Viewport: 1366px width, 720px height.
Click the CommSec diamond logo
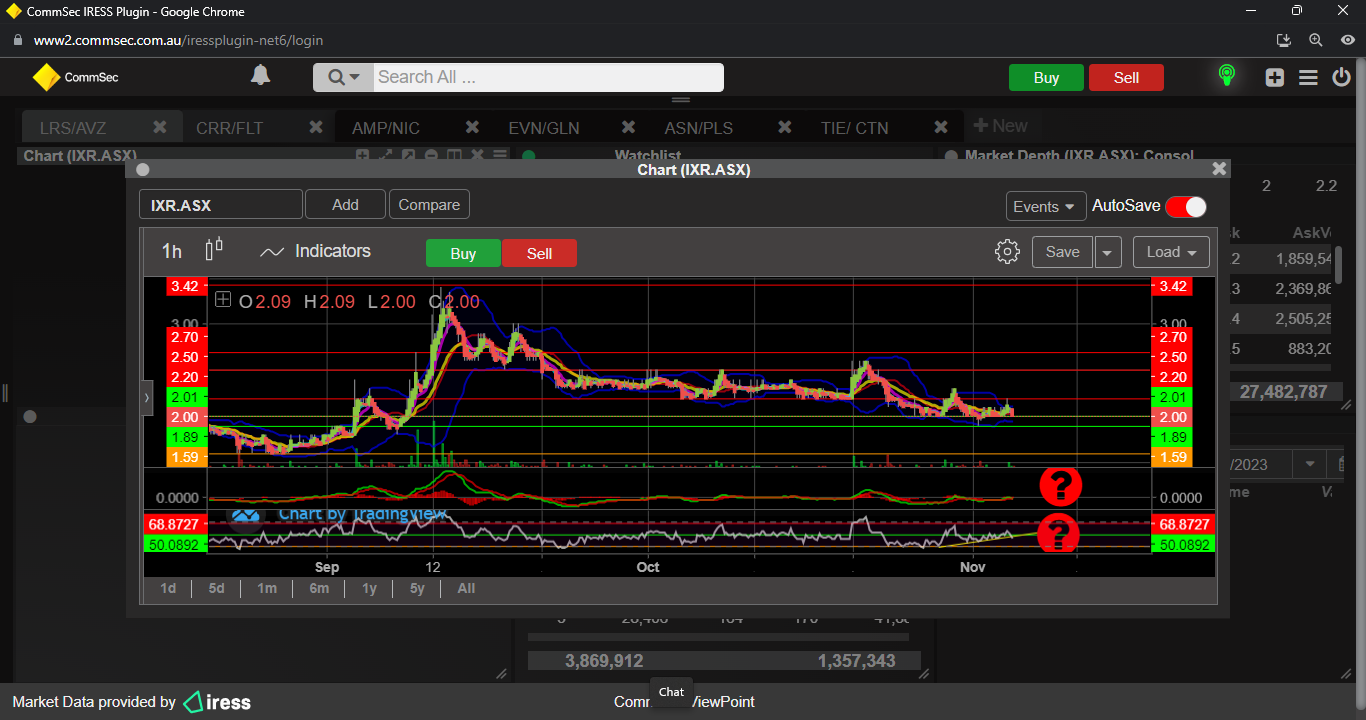(x=46, y=77)
